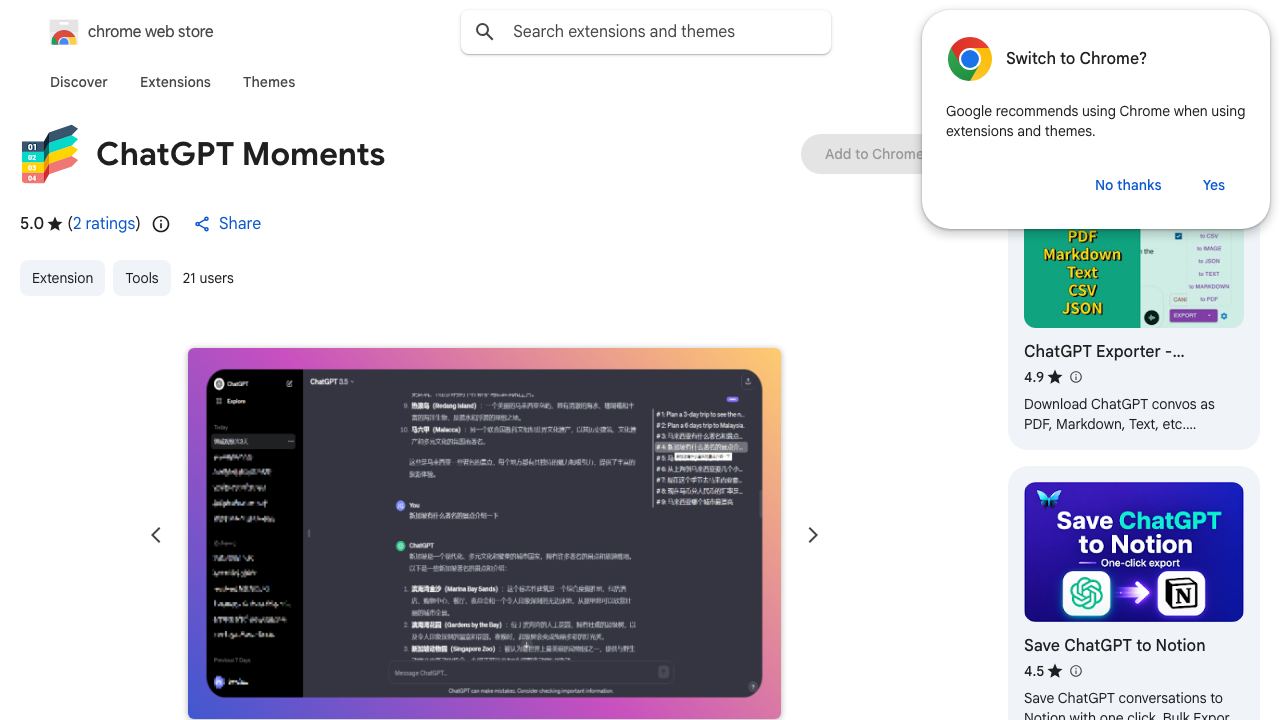
Task: Share the ChatGPT Moments extension
Action: click(228, 224)
